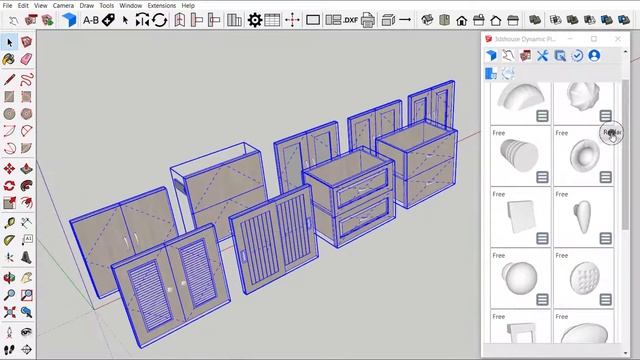
Task: Pick the Polygon drawing tool
Action: coord(26,113)
